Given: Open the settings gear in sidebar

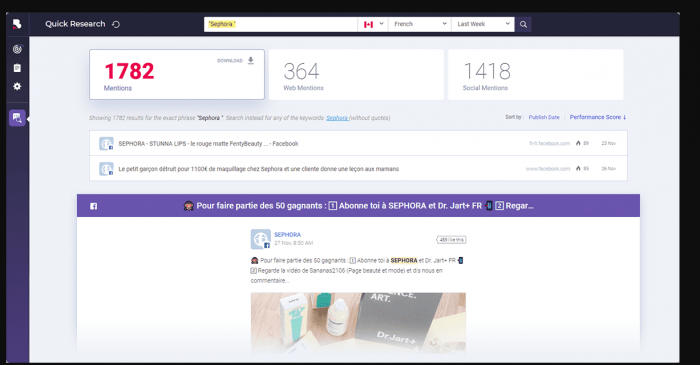Looking at the screenshot, I should coord(17,86).
